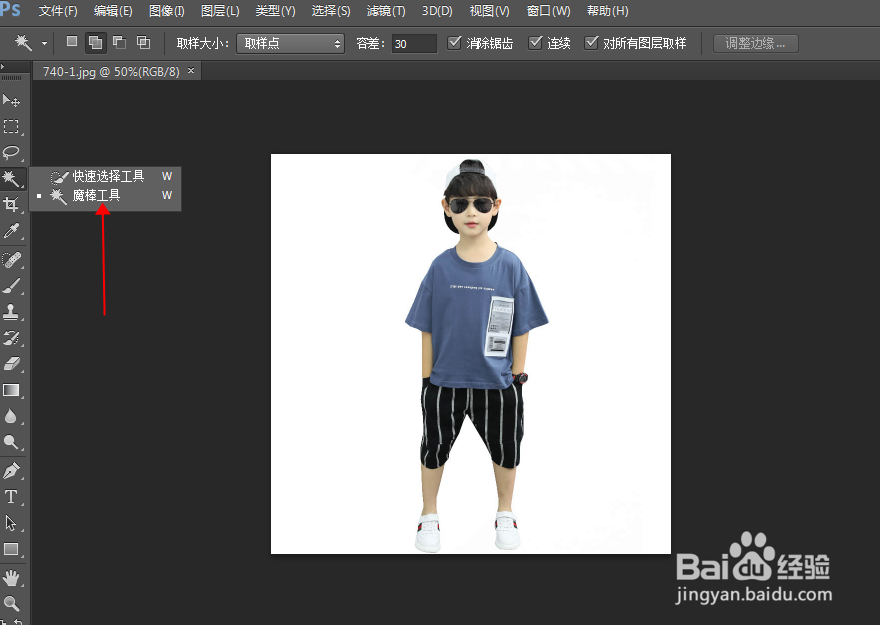
Task: Select the Gradient tool
Action: pyautogui.click(x=11, y=390)
